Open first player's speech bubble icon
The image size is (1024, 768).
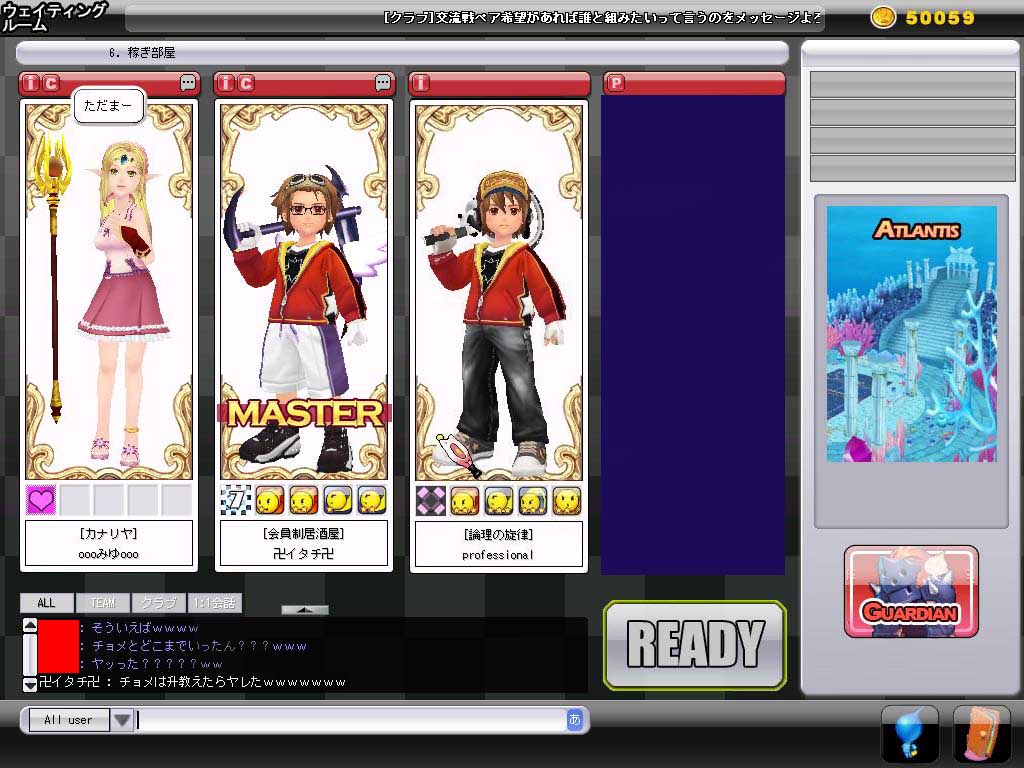coord(188,83)
